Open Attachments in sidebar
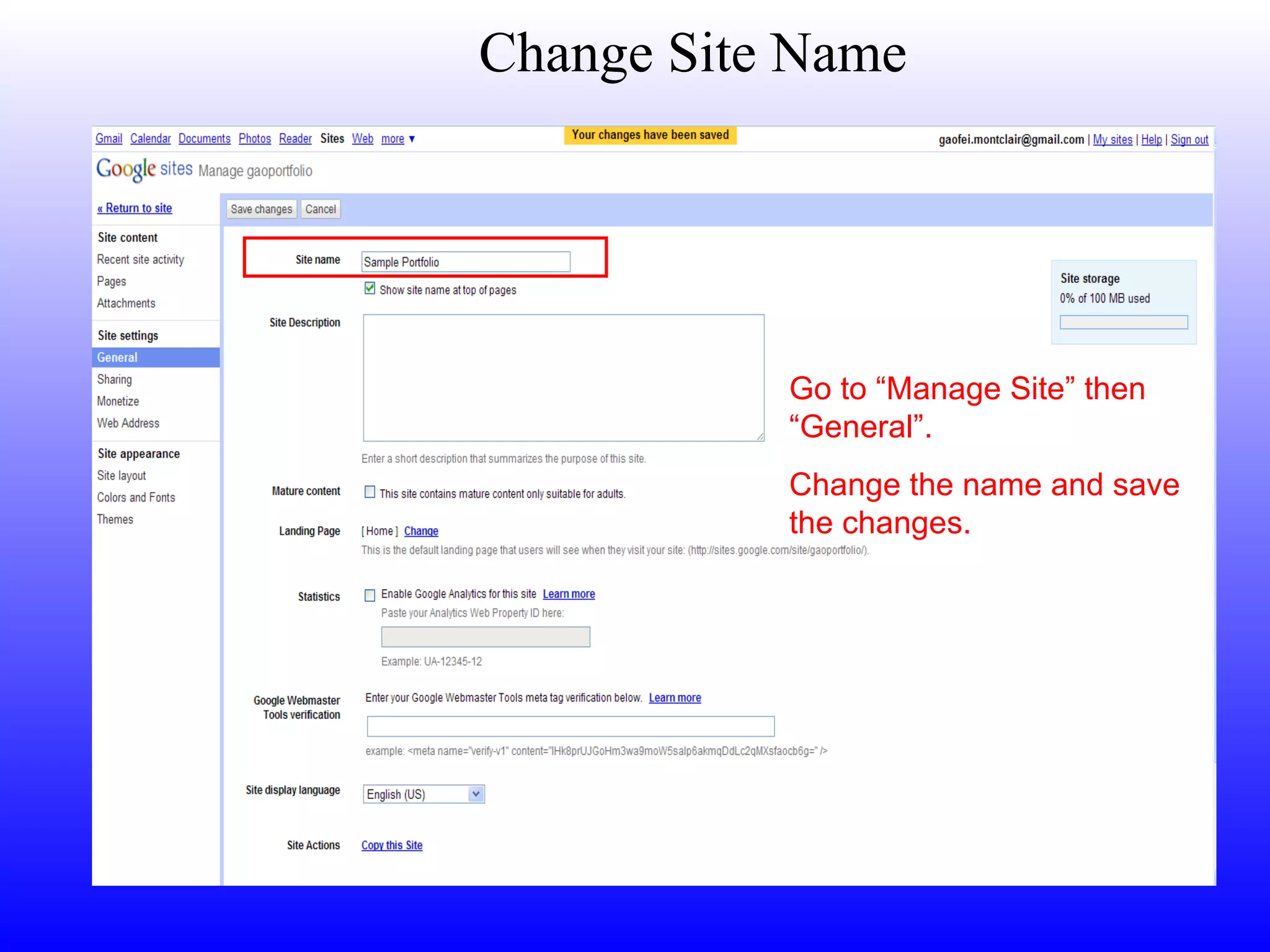The height and width of the screenshot is (952, 1270). pos(126,303)
